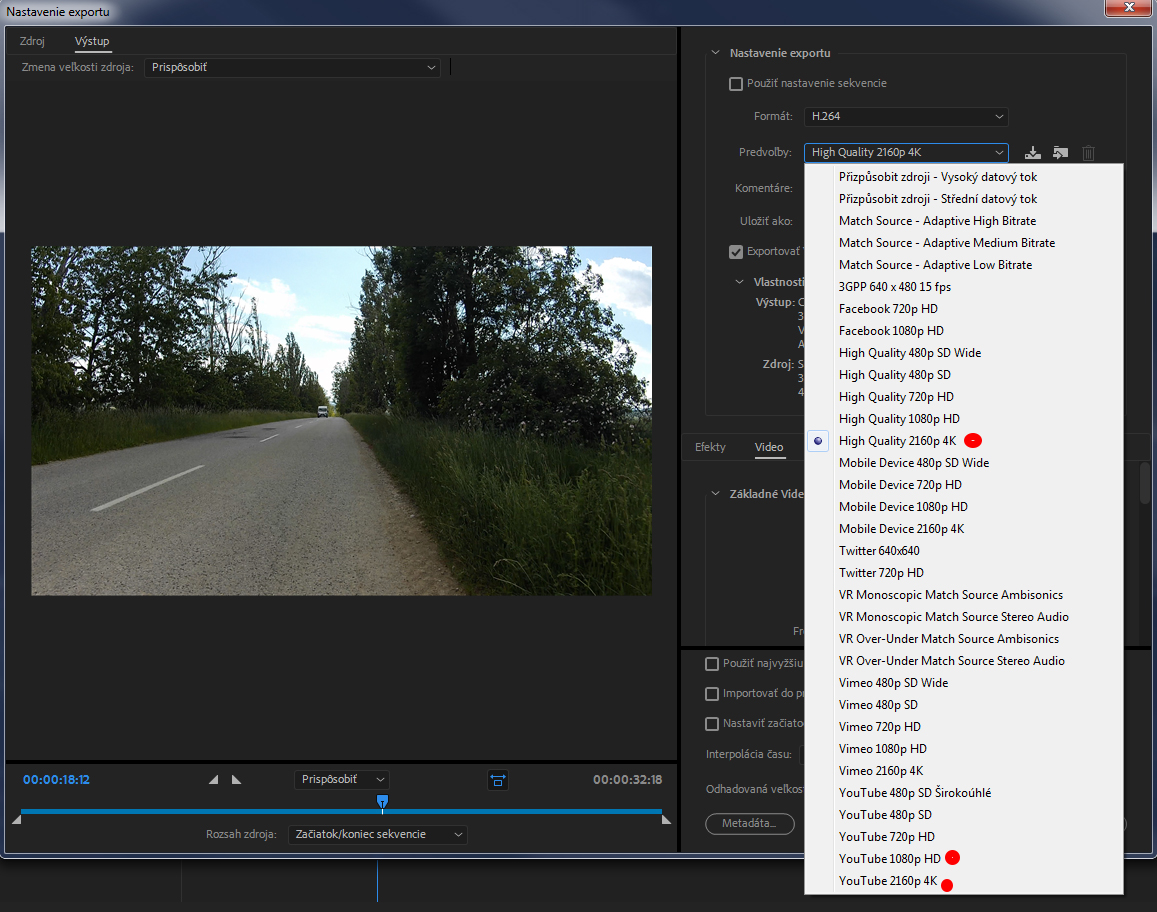This screenshot has height=912, width=1157.
Task: Click the blue playhead marker on timeline
Action: click(x=382, y=801)
